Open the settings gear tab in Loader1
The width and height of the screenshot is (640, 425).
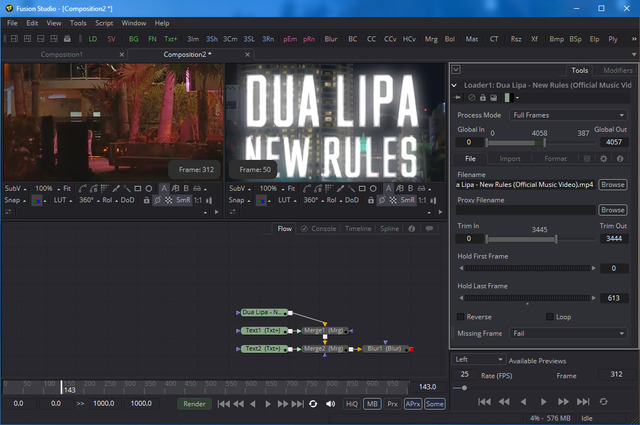[x=603, y=158]
